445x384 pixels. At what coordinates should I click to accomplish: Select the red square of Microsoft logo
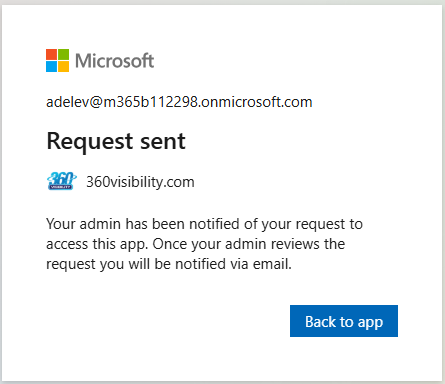[52, 54]
